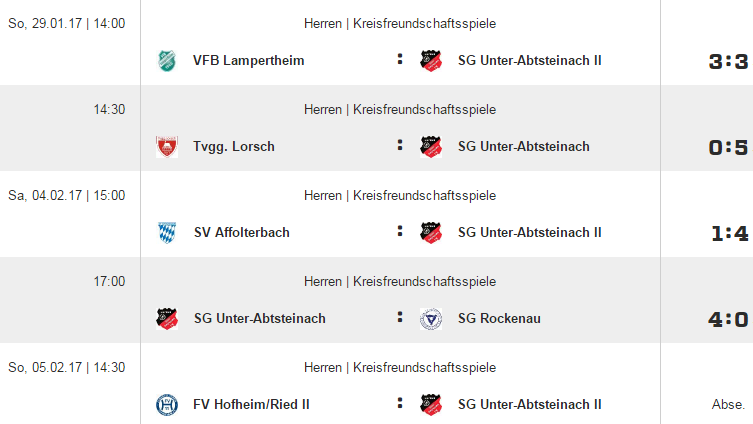Click the SG Unter-Abtsteinach crest in Lorsch match
Screen dimensions: 753x424
[x=431, y=146]
